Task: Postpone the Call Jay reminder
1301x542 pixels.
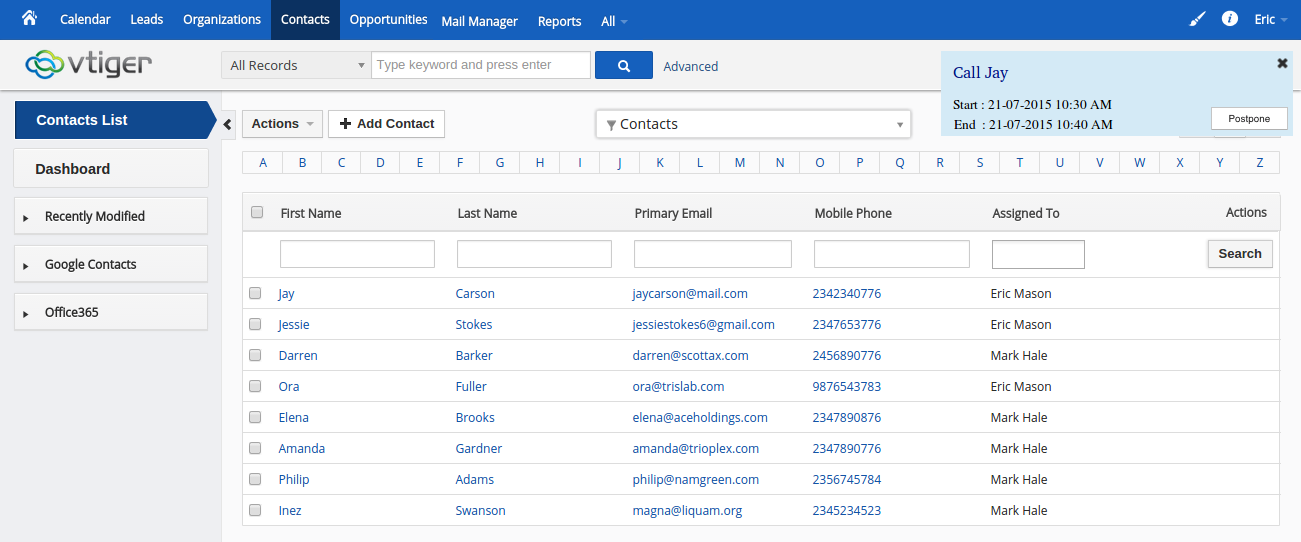Action: click(1248, 118)
